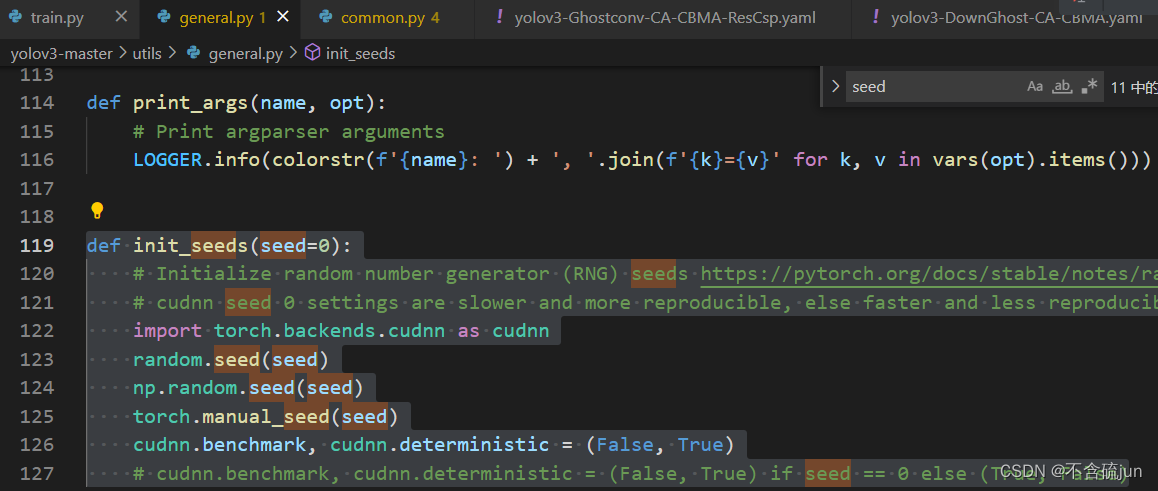
Task: Click the lightbulb code action icon
Action: click(97, 211)
